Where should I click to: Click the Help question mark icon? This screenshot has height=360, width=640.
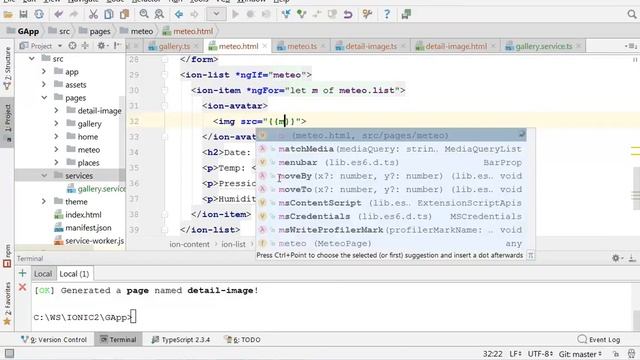387,15
